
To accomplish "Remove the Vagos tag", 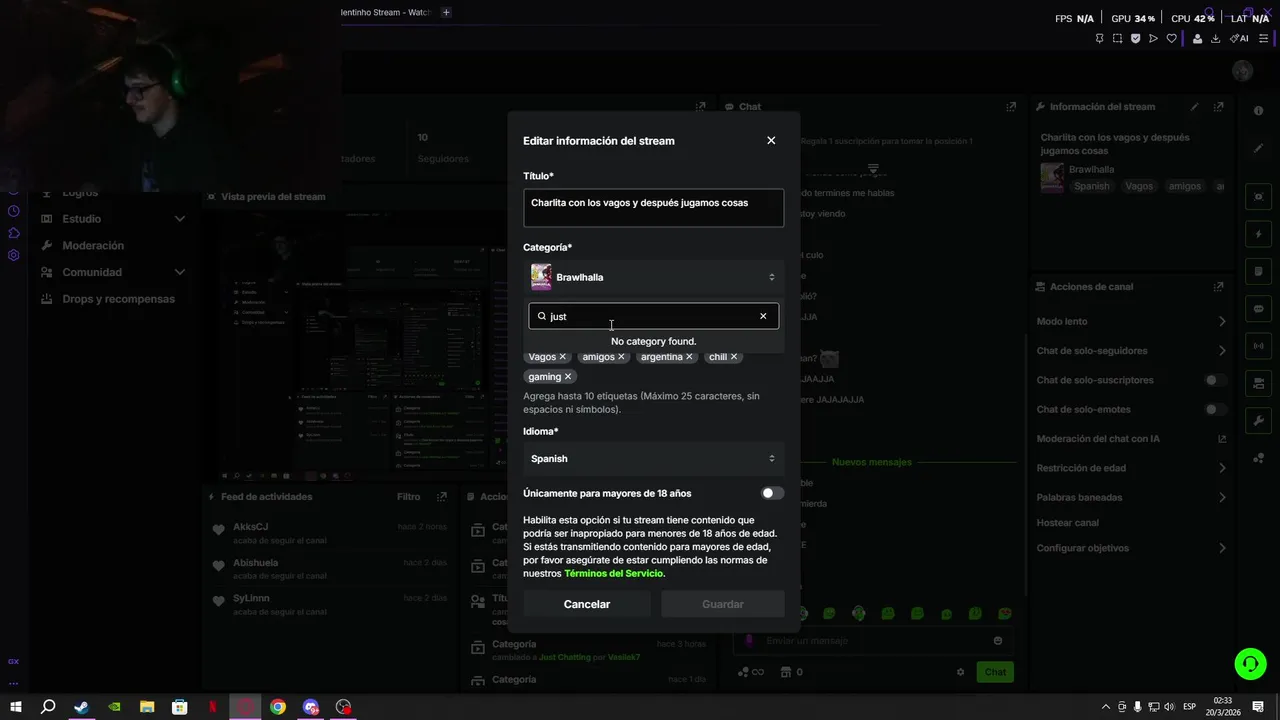I will [x=562, y=357].
